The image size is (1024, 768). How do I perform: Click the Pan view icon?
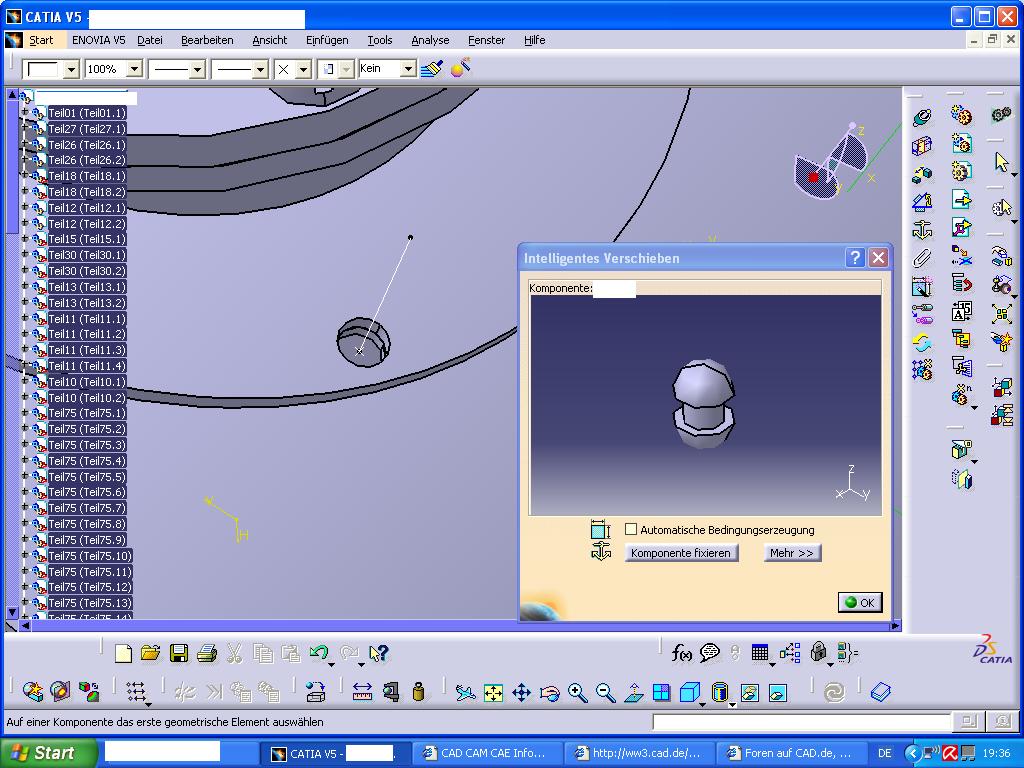pyautogui.click(x=521, y=692)
